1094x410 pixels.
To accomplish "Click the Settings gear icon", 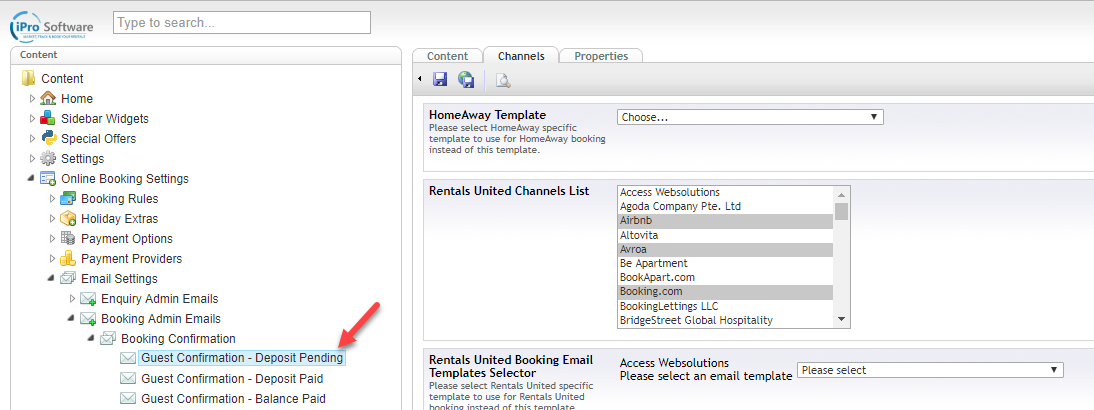I will click(x=48, y=158).
